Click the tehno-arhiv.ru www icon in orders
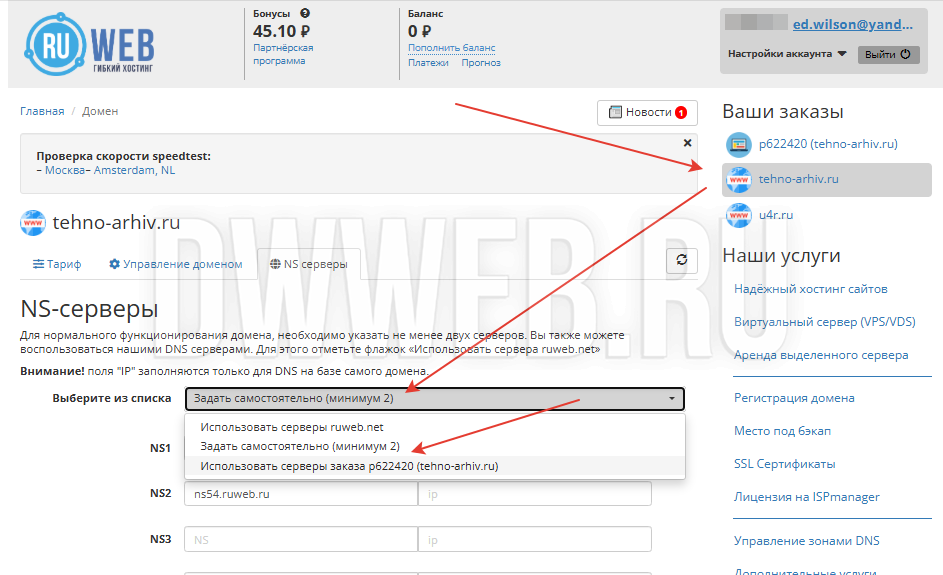The width and height of the screenshot is (943, 575). pos(739,179)
